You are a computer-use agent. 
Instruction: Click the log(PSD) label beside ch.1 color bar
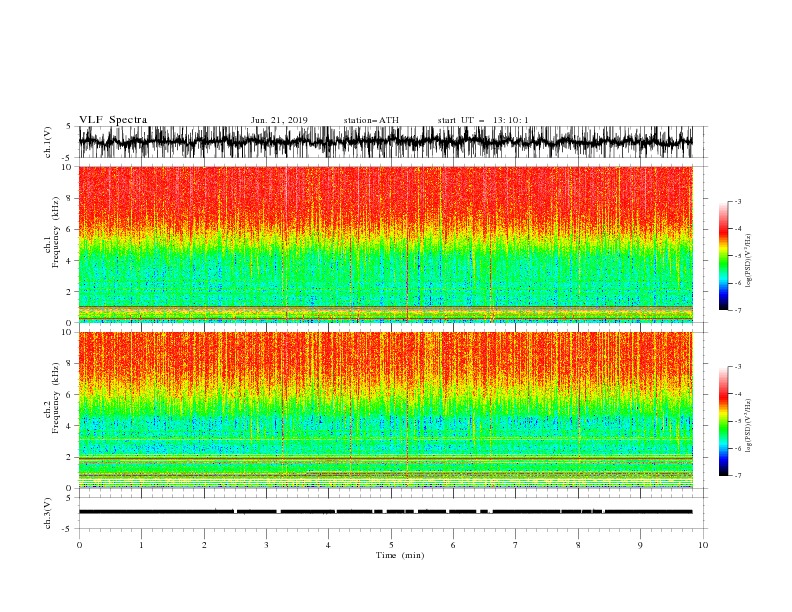click(749, 261)
